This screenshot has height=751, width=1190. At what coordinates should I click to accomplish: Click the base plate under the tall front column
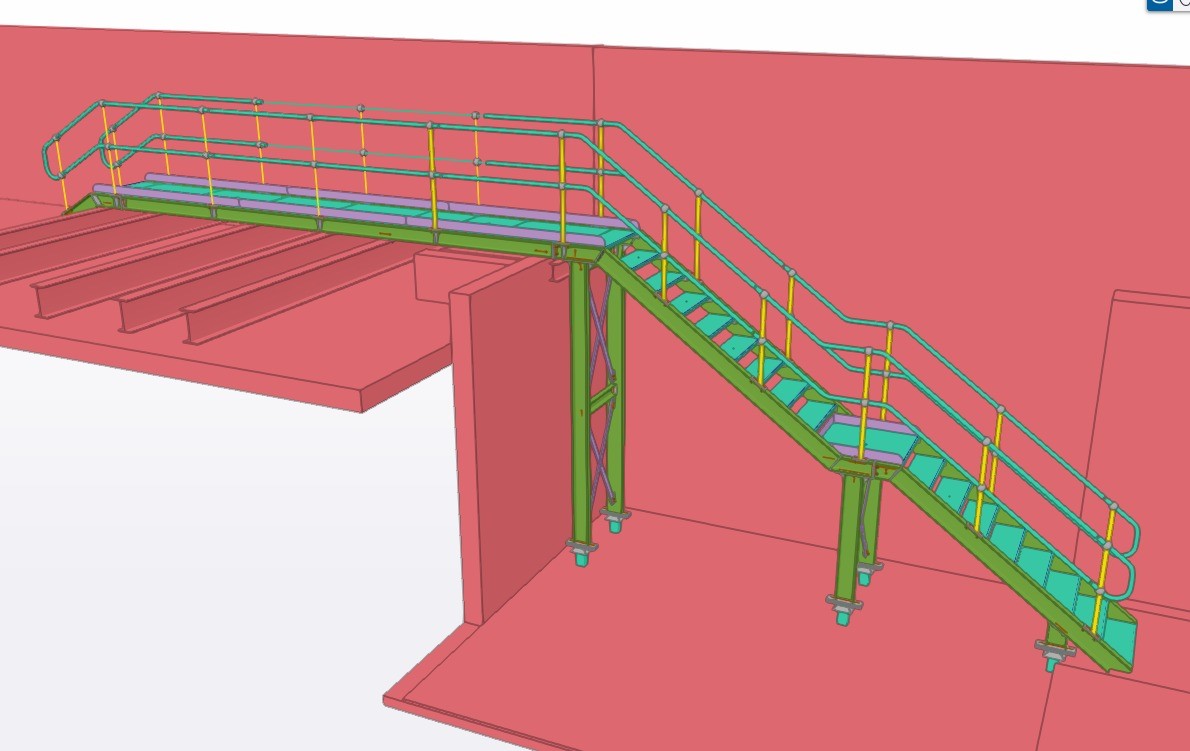point(581,546)
